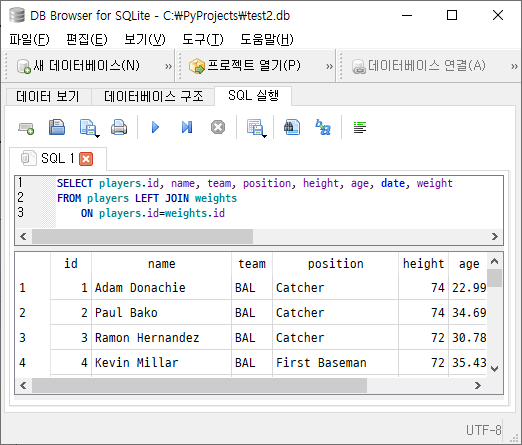Click editor horizontal scrollbar thumb
The height and width of the screenshot is (445, 522).
tap(142, 236)
